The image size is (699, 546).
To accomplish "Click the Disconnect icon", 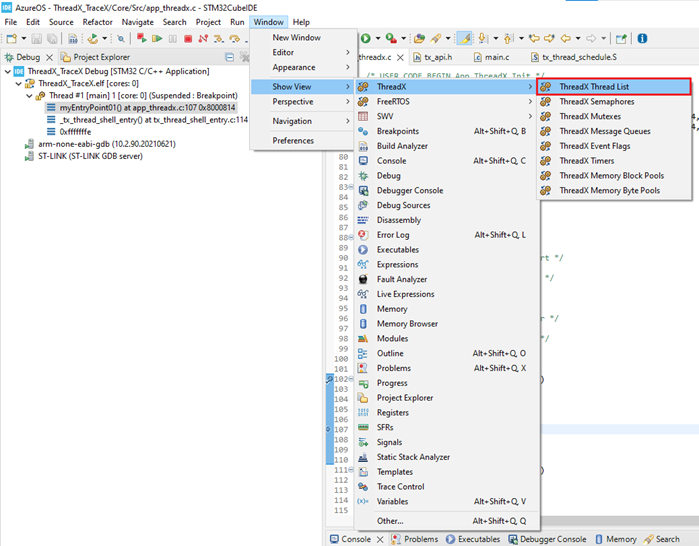I will pos(203,39).
